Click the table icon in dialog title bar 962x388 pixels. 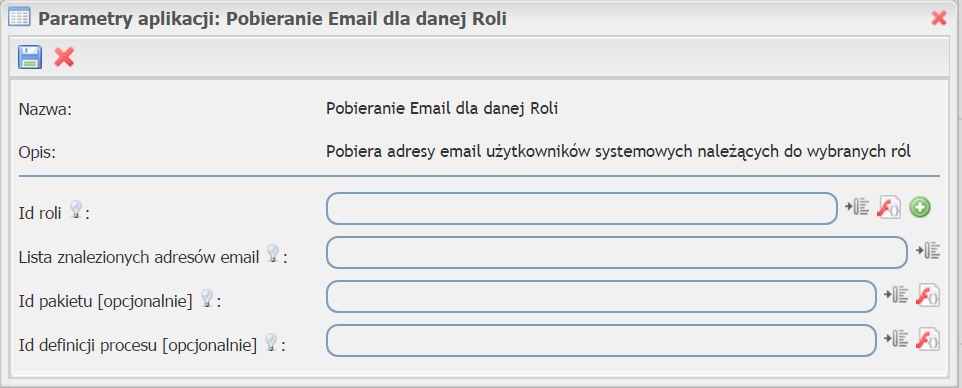click(19, 17)
